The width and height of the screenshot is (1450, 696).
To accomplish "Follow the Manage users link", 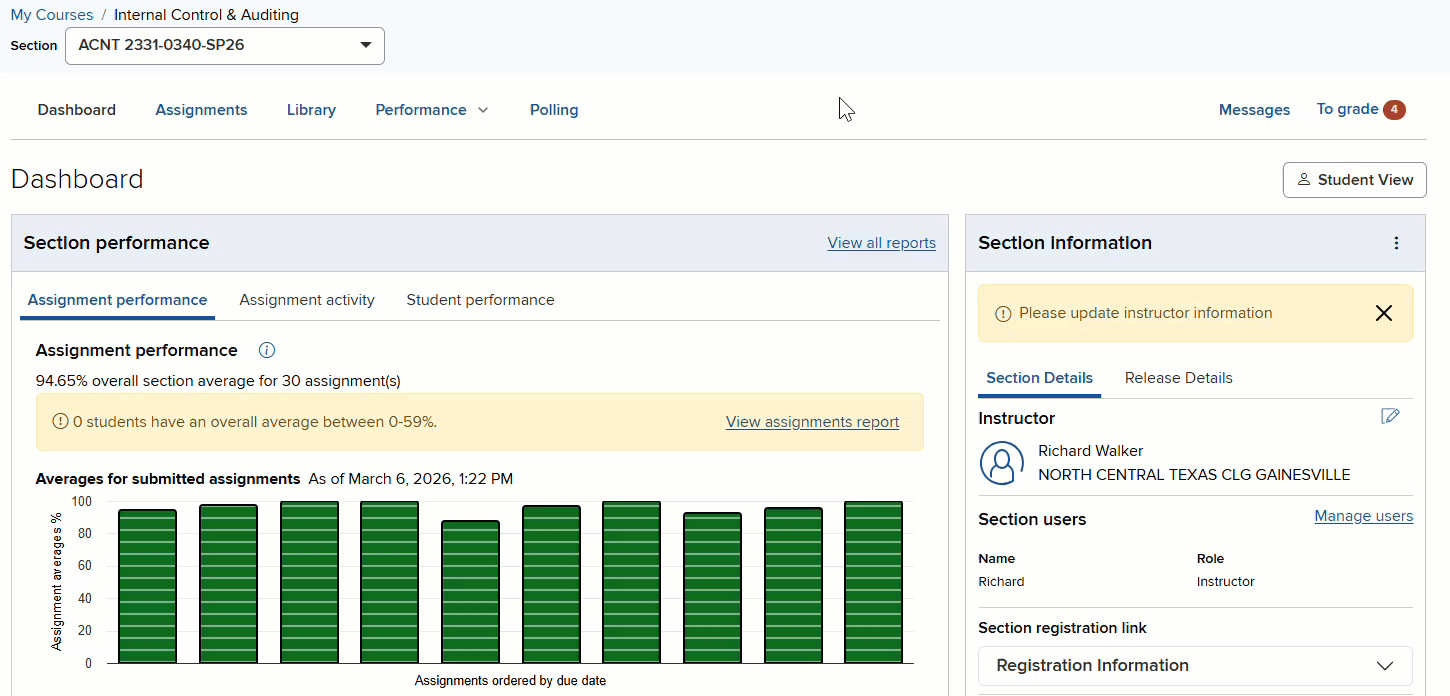I will pos(1363,516).
